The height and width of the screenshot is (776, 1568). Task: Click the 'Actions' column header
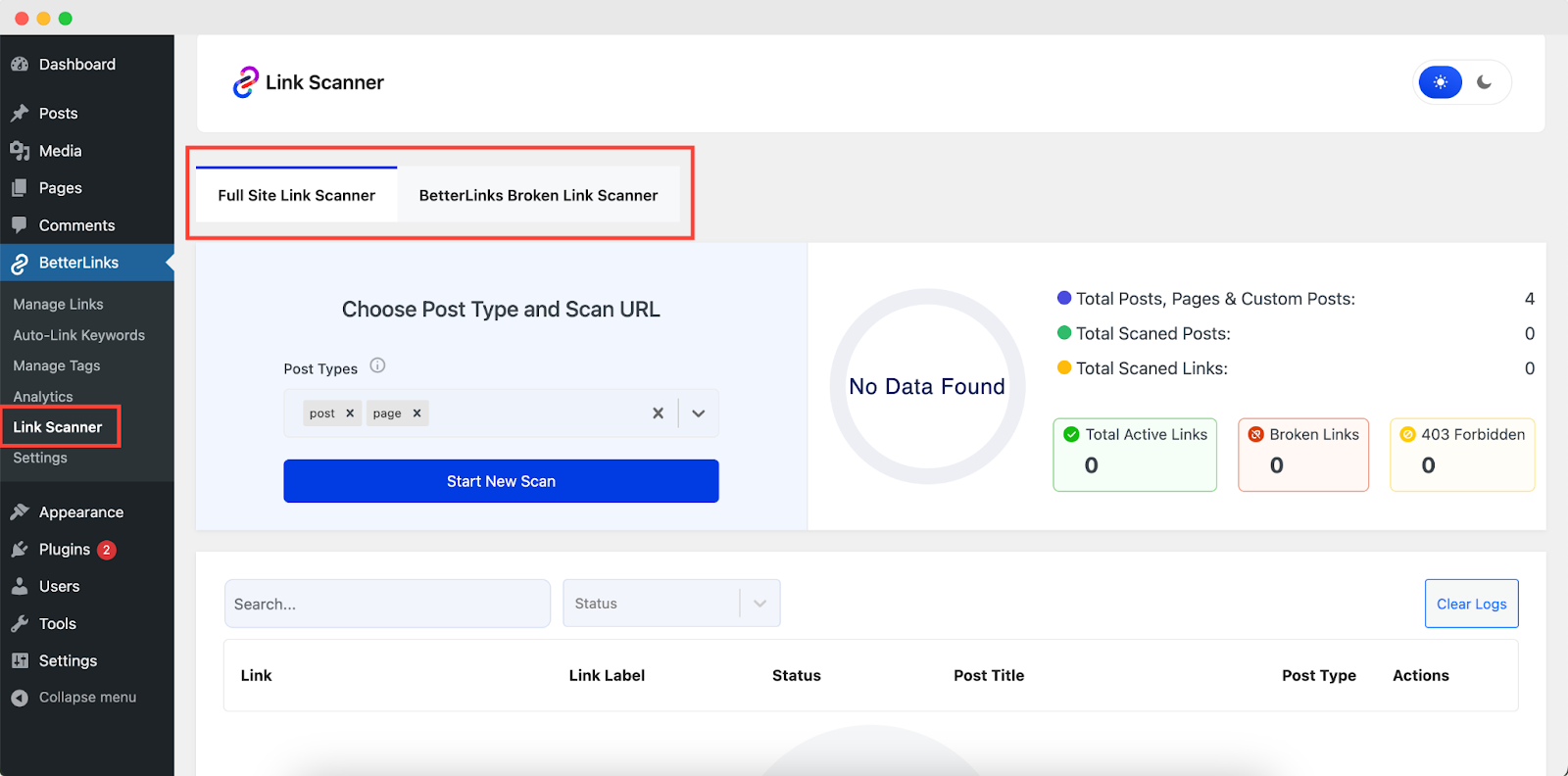(1421, 676)
